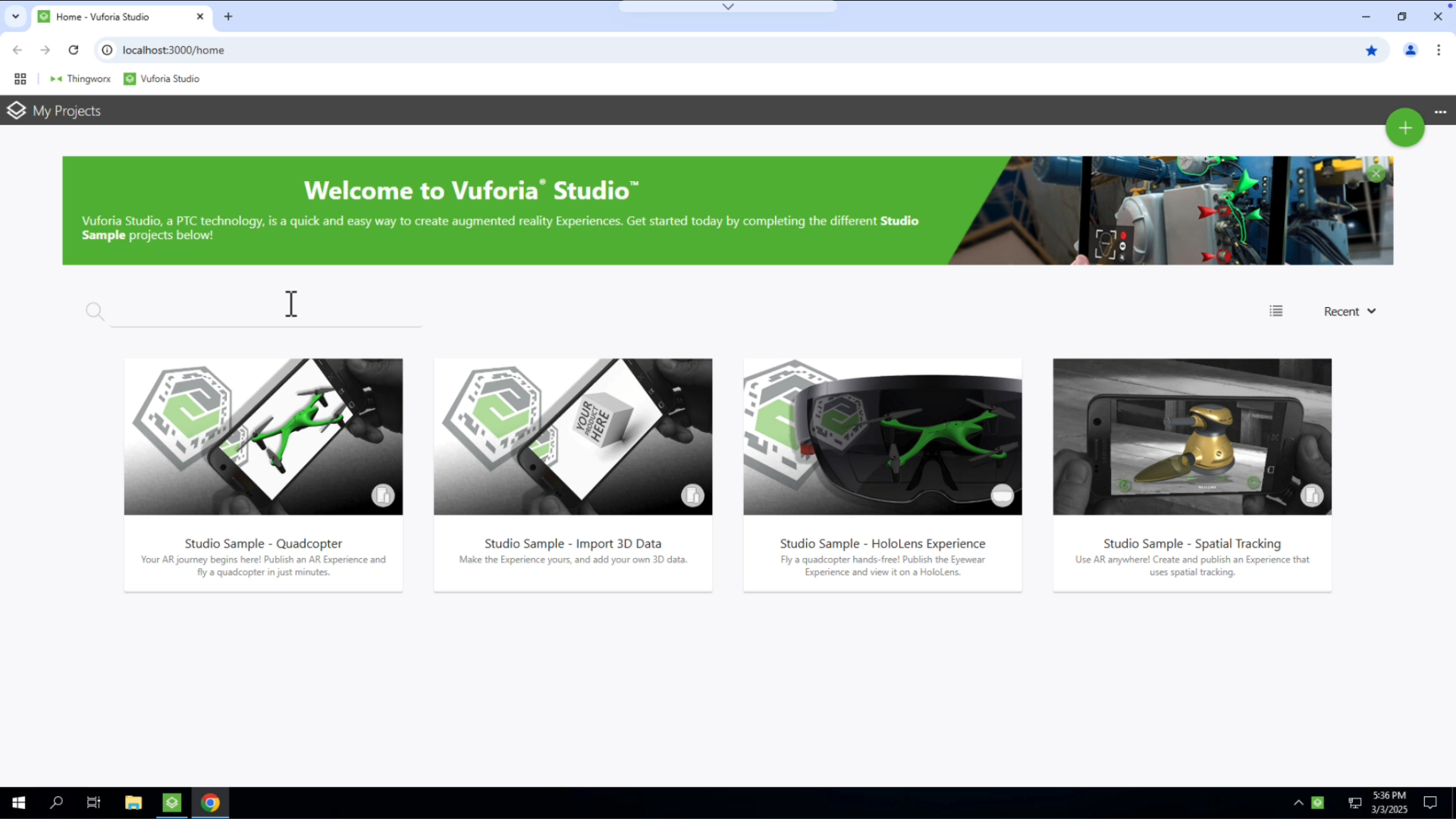
Task: View site information icon in address bar
Action: click(x=107, y=50)
